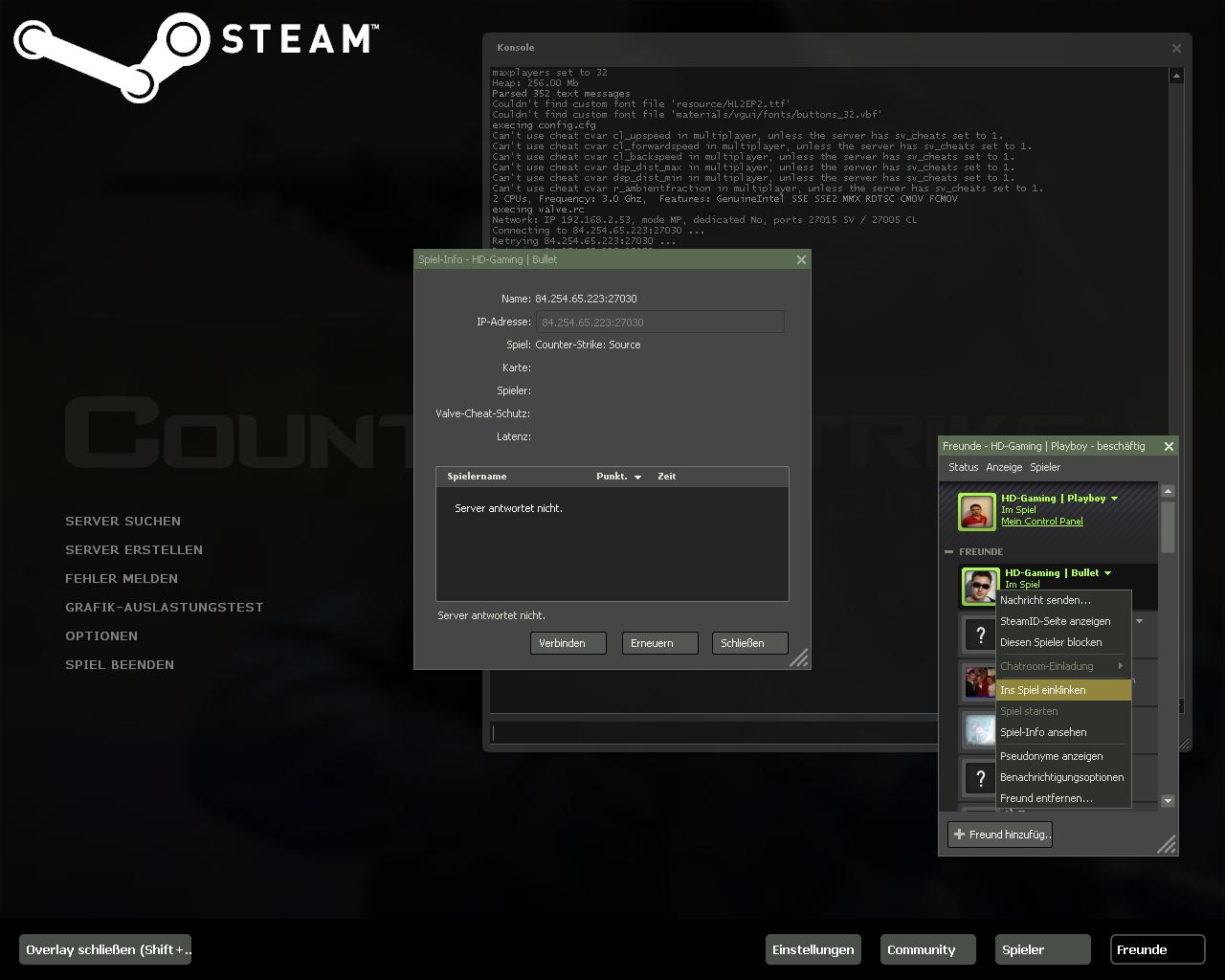Sort by Punkt. column arrow

click(637, 477)
